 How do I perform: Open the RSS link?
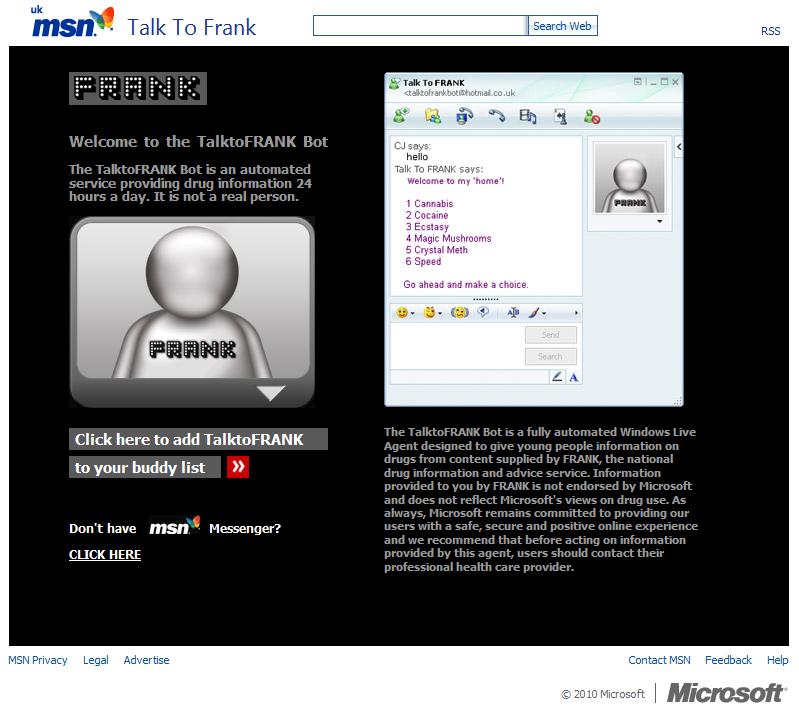pos(770,31)
